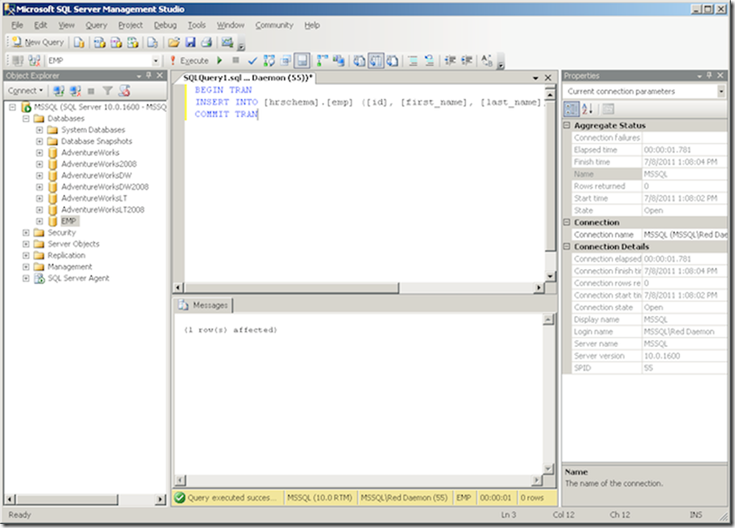Expand the AdventureWorks database node
735x528 pixels.
tap(40, 152)
